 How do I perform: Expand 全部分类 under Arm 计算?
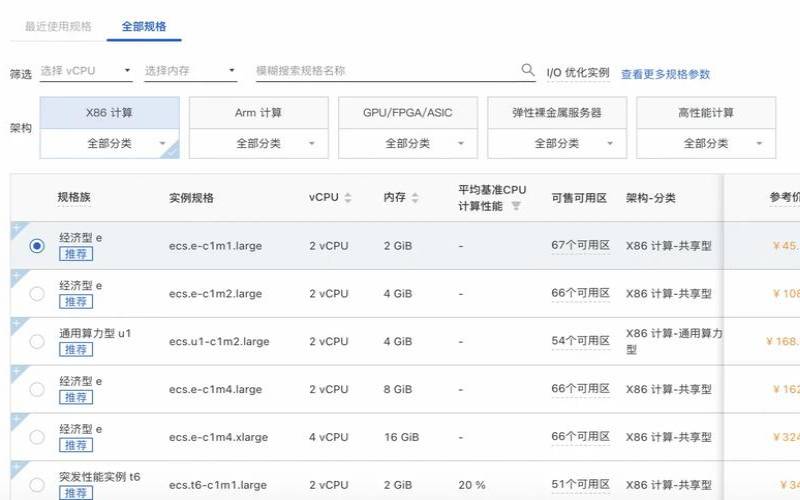259,144
